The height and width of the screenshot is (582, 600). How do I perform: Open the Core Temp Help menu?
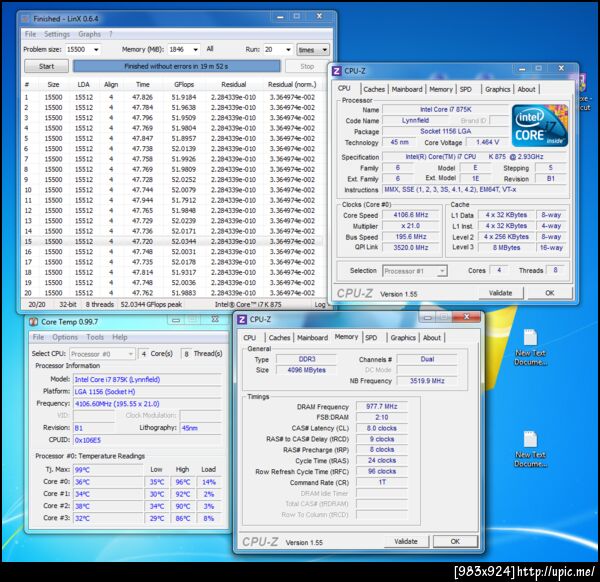(120, 337)
